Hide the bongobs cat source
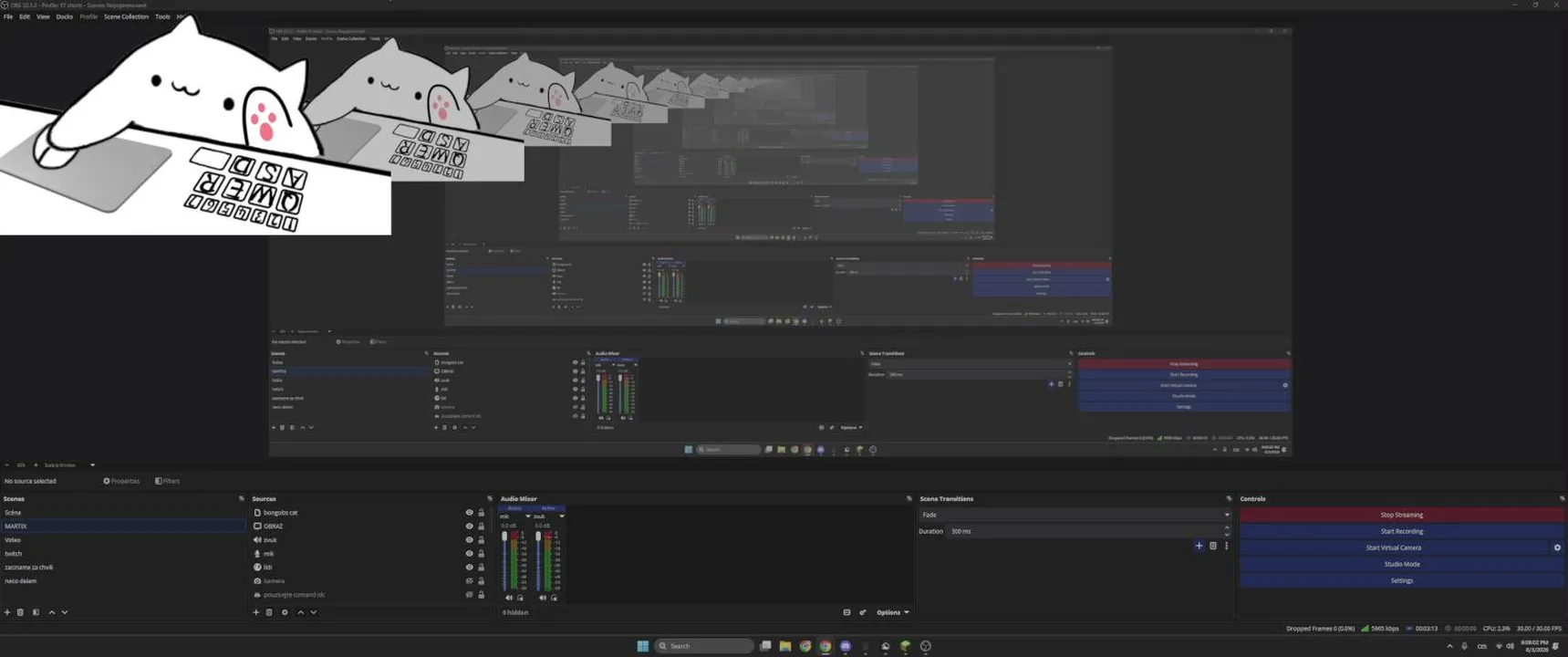The image size is (1568, 657). pyautogui.click(x=470, y=513)
